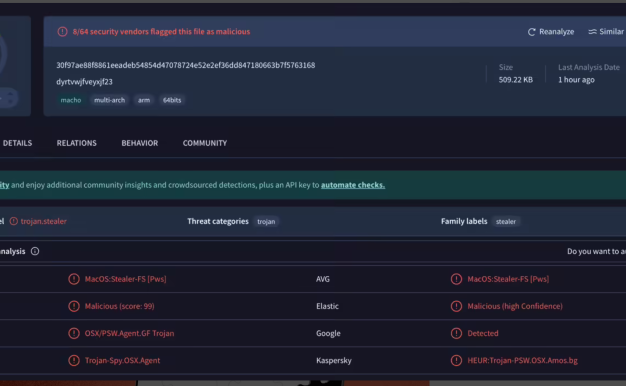
Task: Click alert icon beside OSX/PSW.Agent.GF Trojan
Action: 74,333
